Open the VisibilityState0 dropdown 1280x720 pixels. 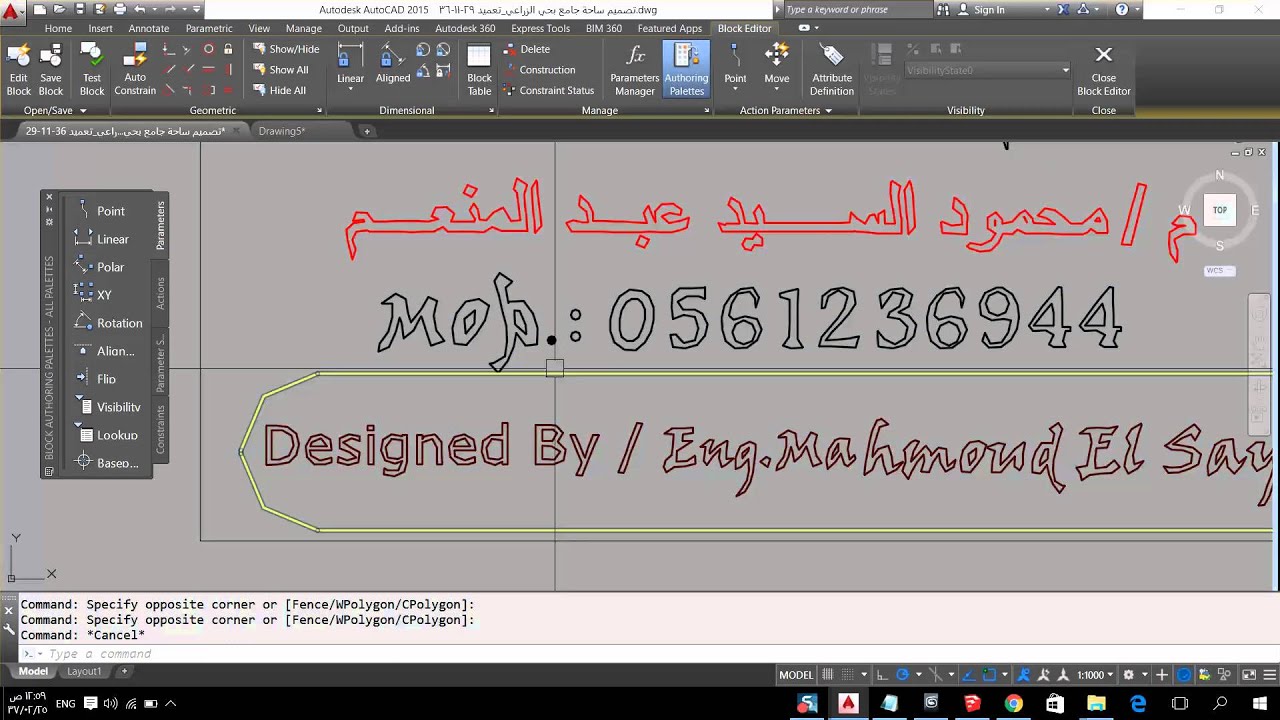point(987,70)
